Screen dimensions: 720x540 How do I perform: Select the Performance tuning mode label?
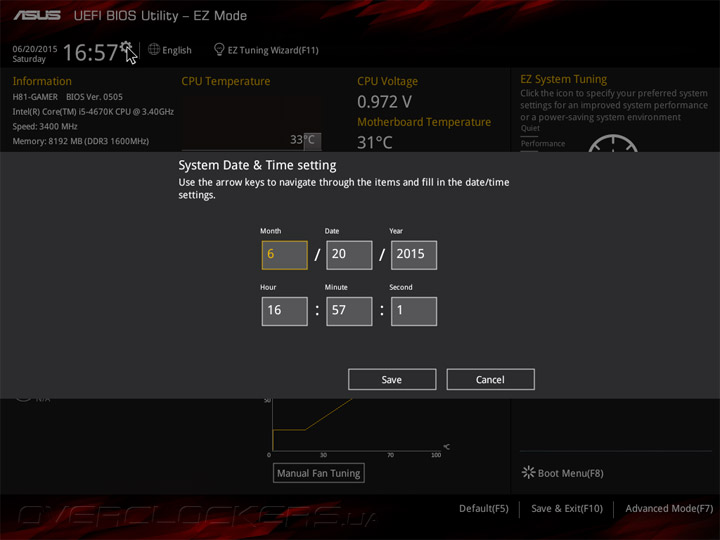click(x=543, y=144)
